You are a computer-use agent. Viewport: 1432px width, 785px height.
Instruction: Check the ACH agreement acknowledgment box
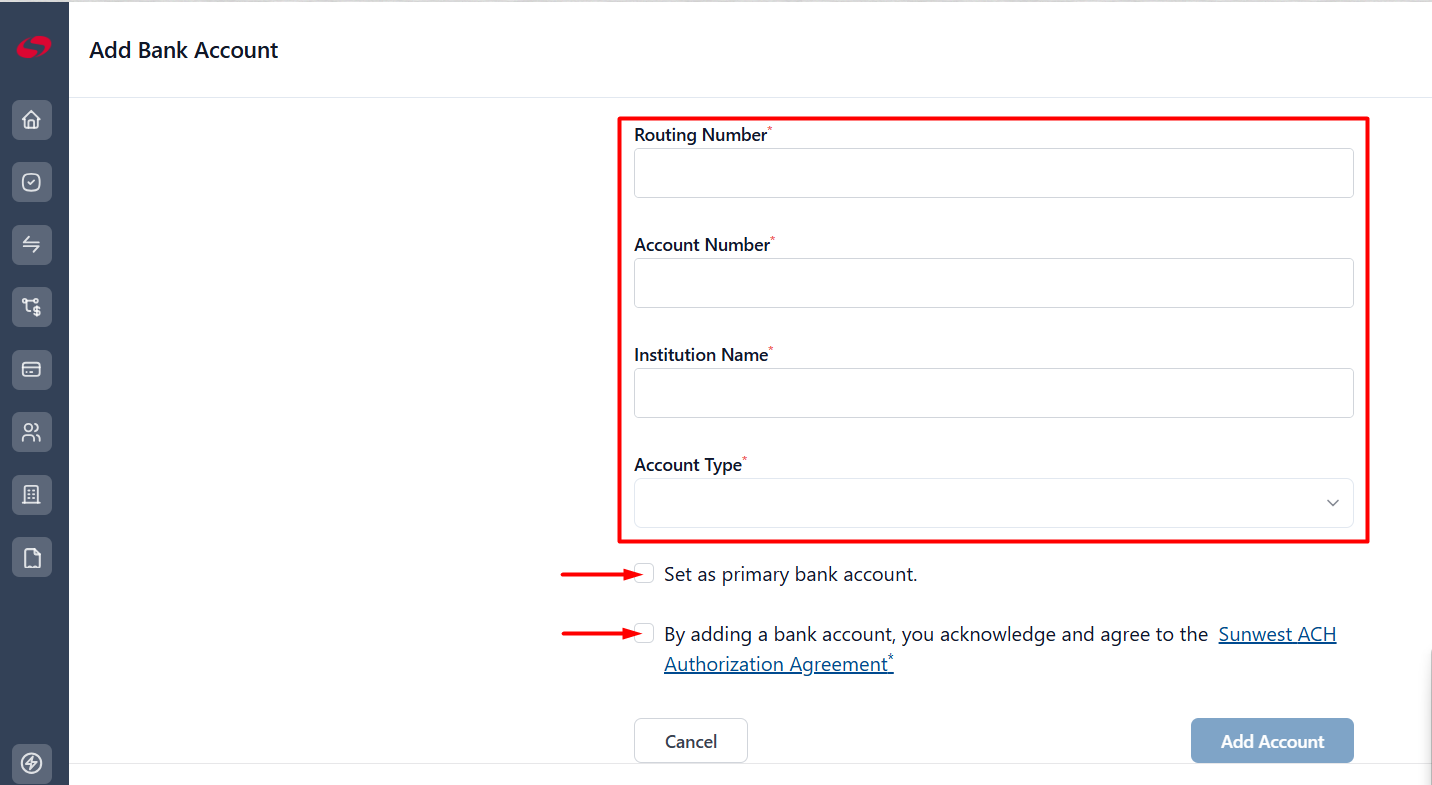point(645,633)
